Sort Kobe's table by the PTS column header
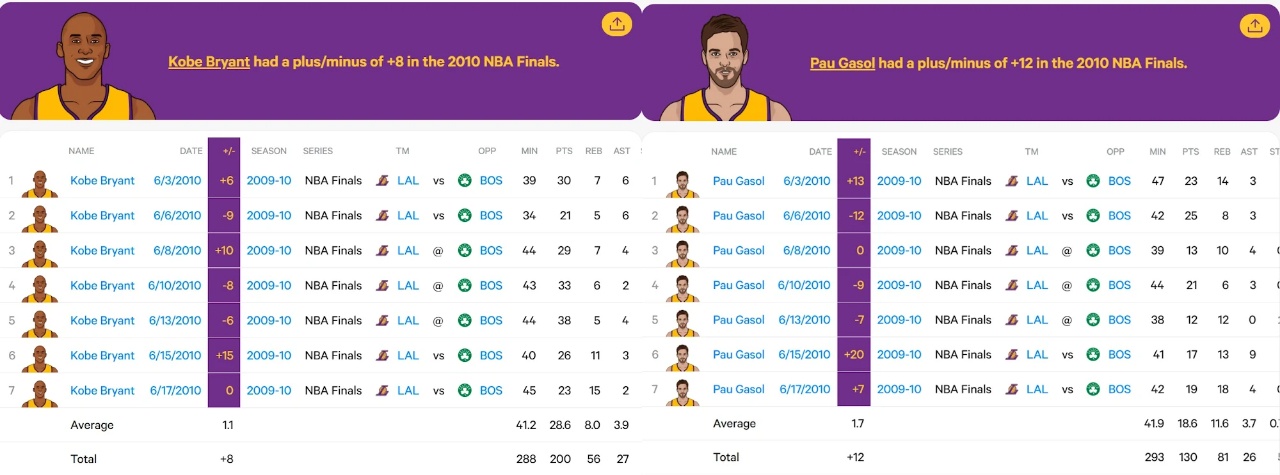Viewport: 1280px width, 475px height. (563, 151)
